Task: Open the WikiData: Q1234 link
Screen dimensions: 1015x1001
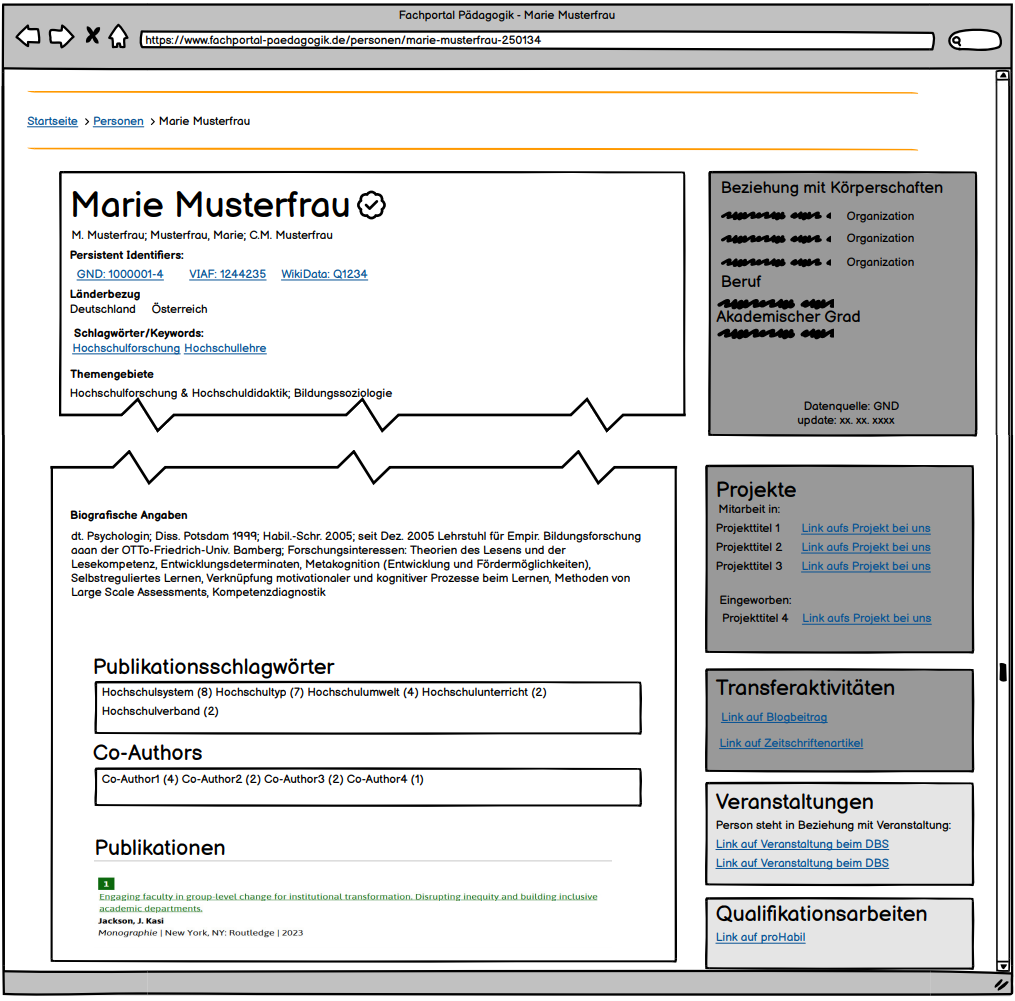Action: tap(324, 274)
